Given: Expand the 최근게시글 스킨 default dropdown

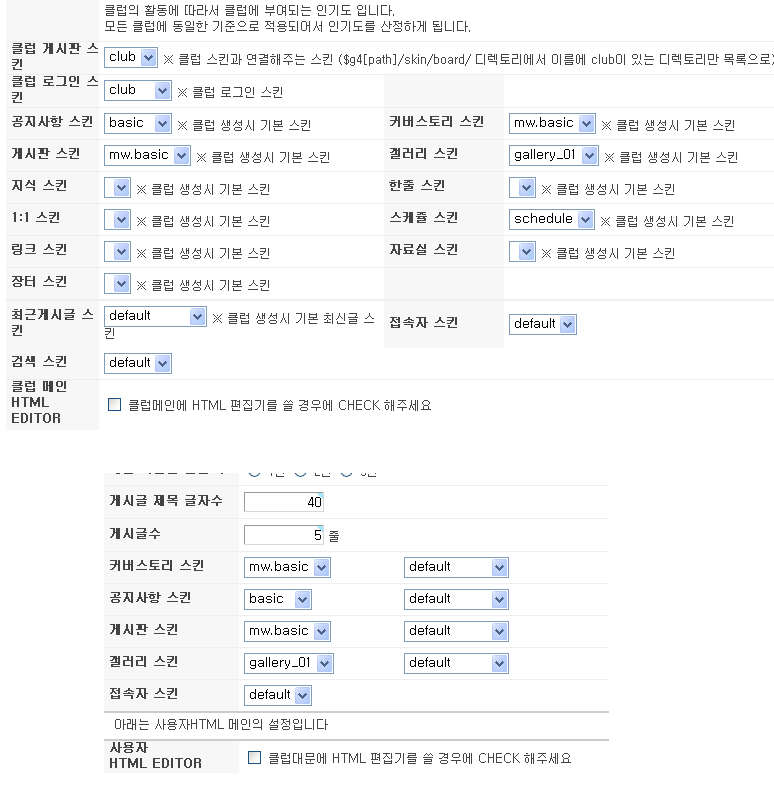Looking at the screenshot, I should tap(155, 316).
